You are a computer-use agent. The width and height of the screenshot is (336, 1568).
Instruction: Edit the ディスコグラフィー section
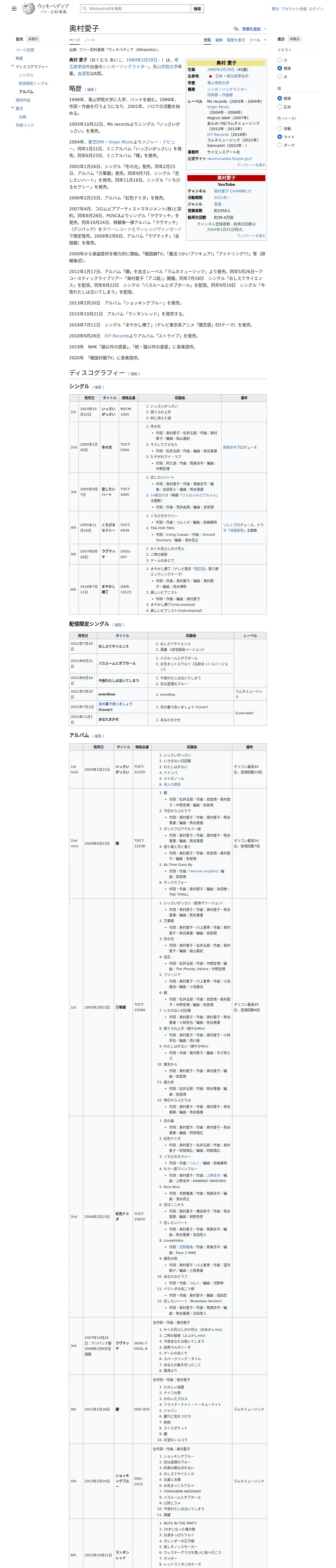(x=134, y=374)
